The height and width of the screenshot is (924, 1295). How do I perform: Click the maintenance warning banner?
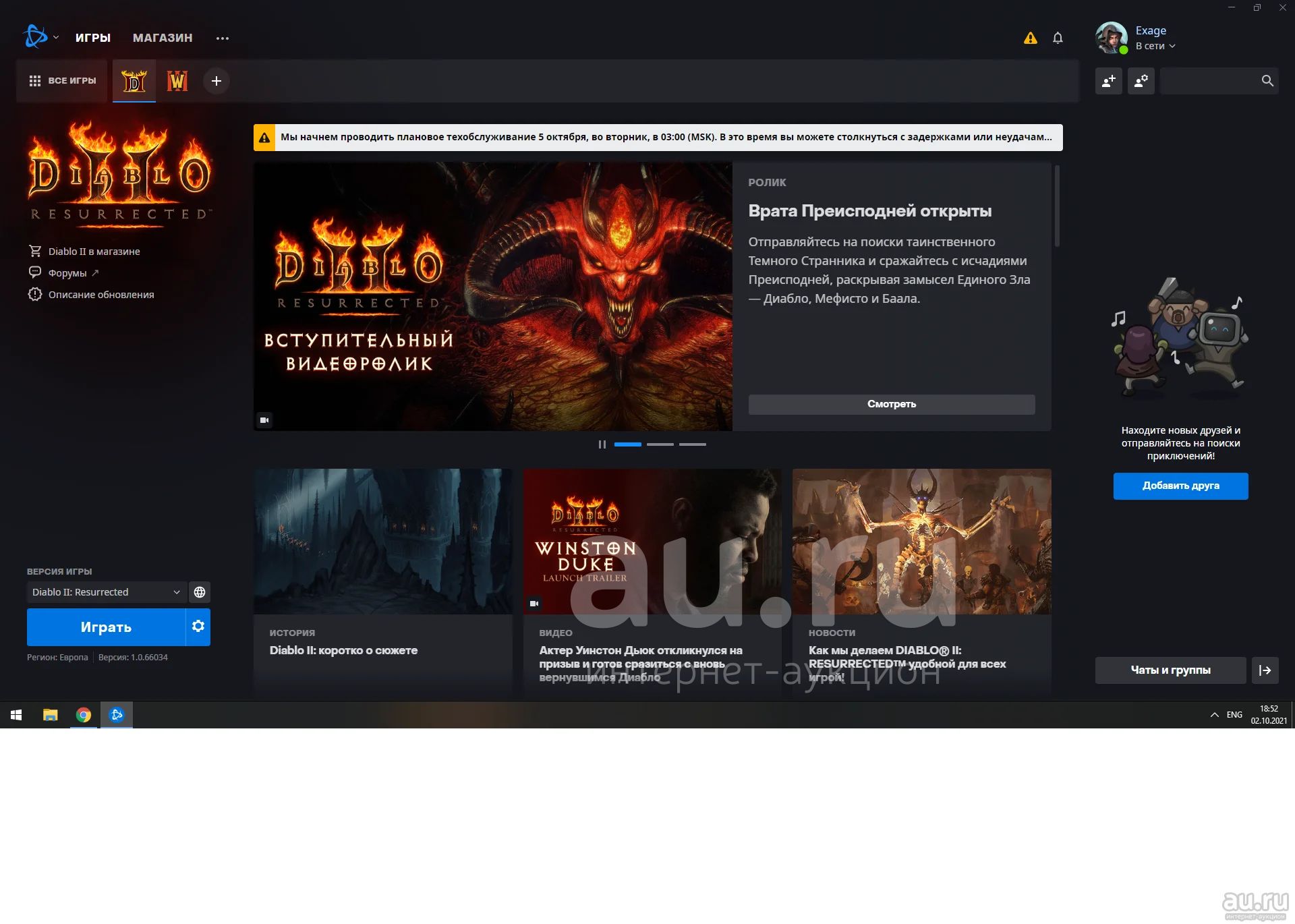tap(658, 138)
